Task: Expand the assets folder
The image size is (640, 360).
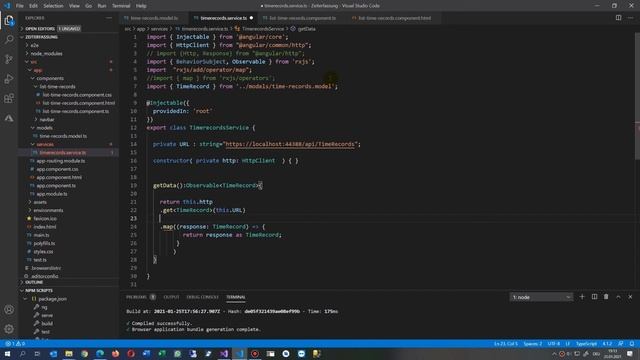Action: pos(40,202)
